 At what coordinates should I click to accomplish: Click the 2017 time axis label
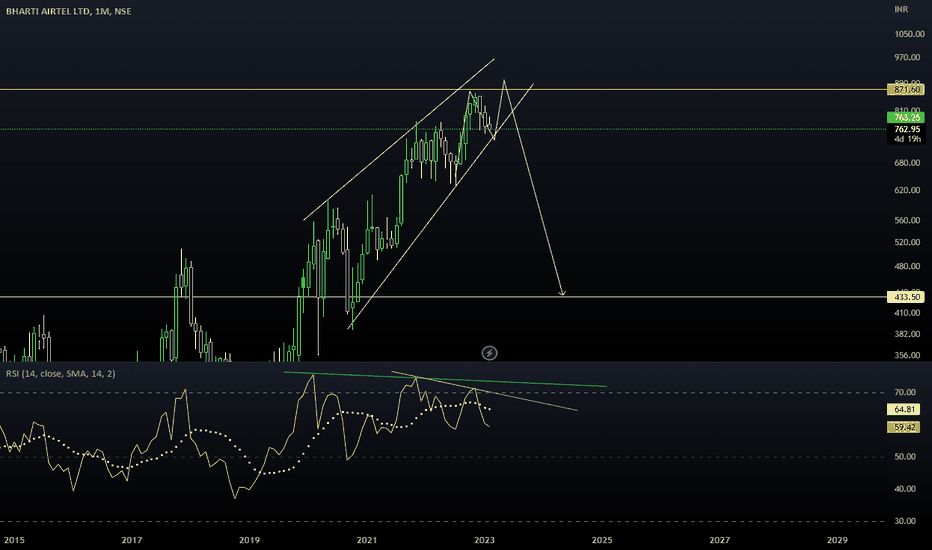tap(131, 540)
